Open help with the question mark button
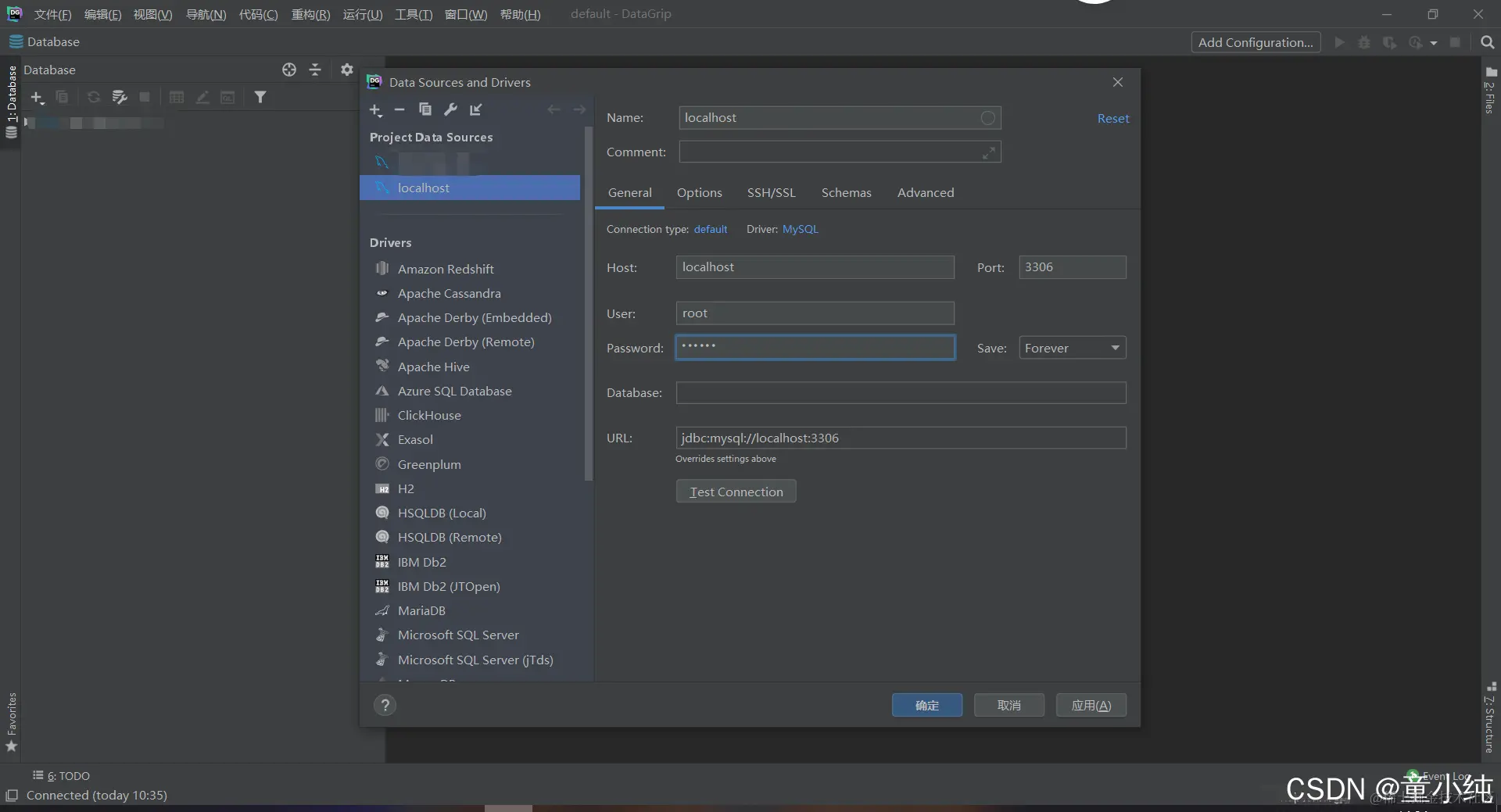 [385, 706]
